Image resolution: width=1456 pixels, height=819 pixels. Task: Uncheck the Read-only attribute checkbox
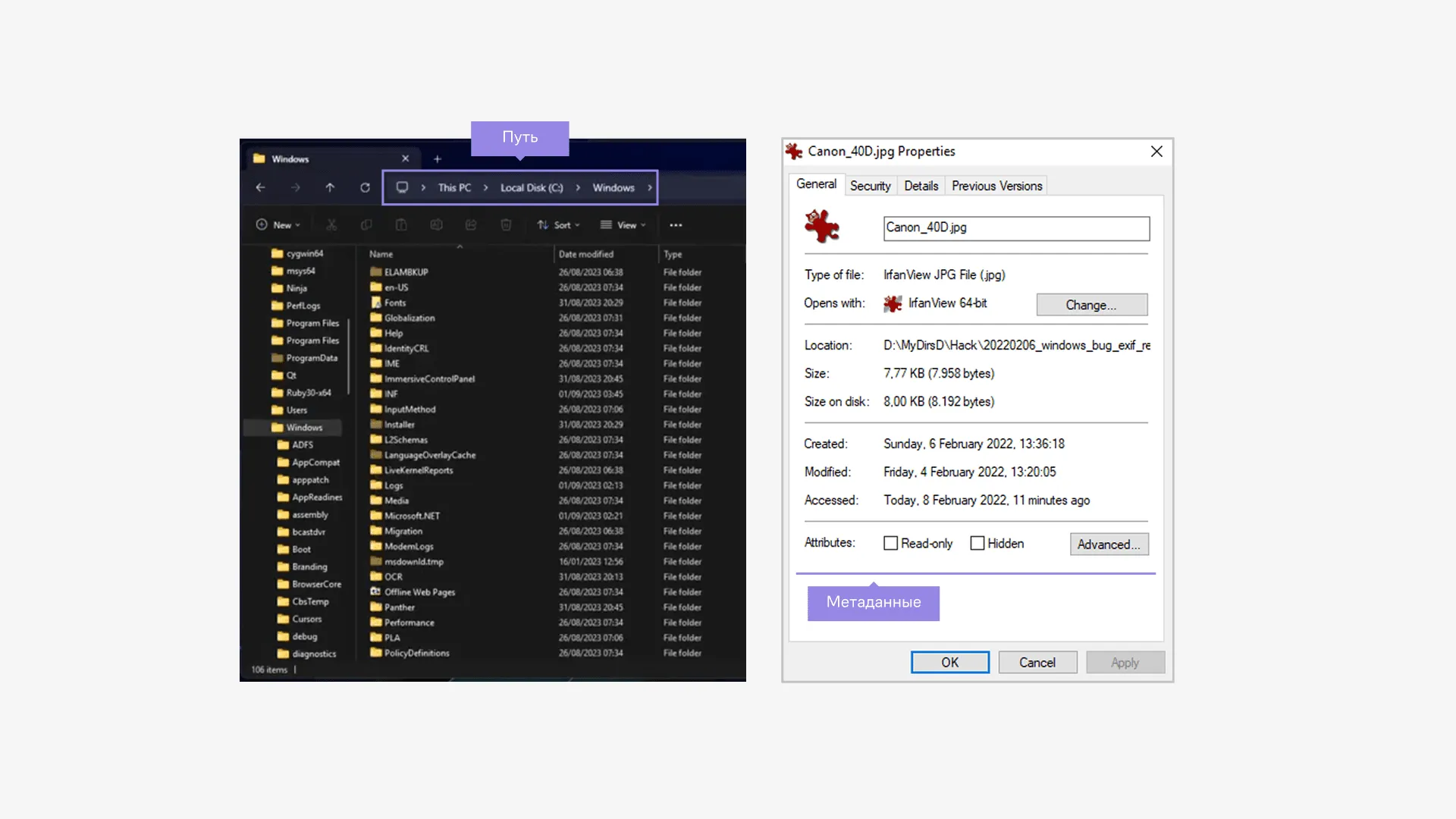click(890, 543)
